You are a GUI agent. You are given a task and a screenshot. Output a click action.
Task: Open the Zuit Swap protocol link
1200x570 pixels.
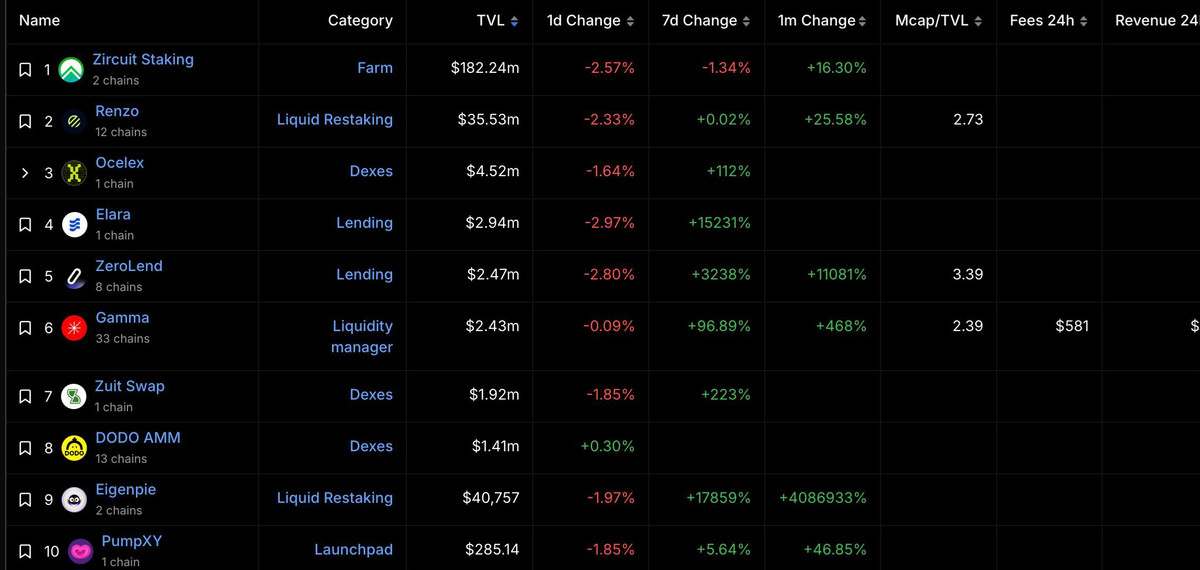coord(129,386)
